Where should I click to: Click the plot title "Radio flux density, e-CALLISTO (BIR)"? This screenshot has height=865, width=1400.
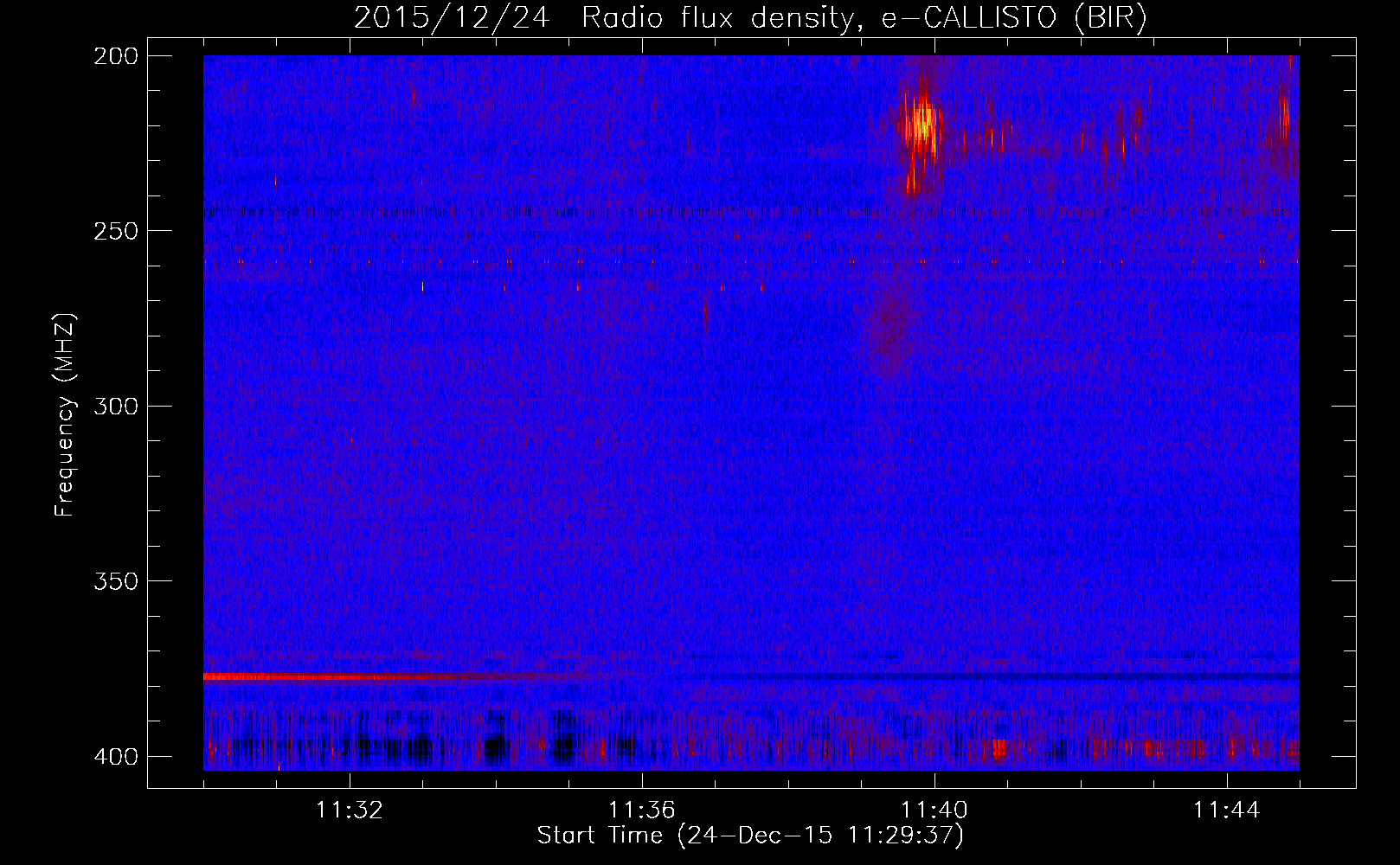864,18
